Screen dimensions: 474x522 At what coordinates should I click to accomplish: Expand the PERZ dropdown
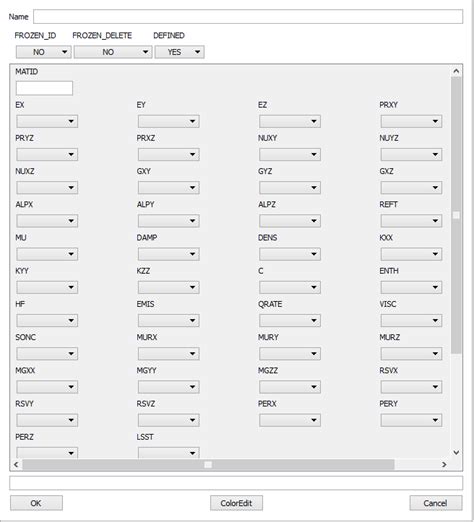point(47,453)
